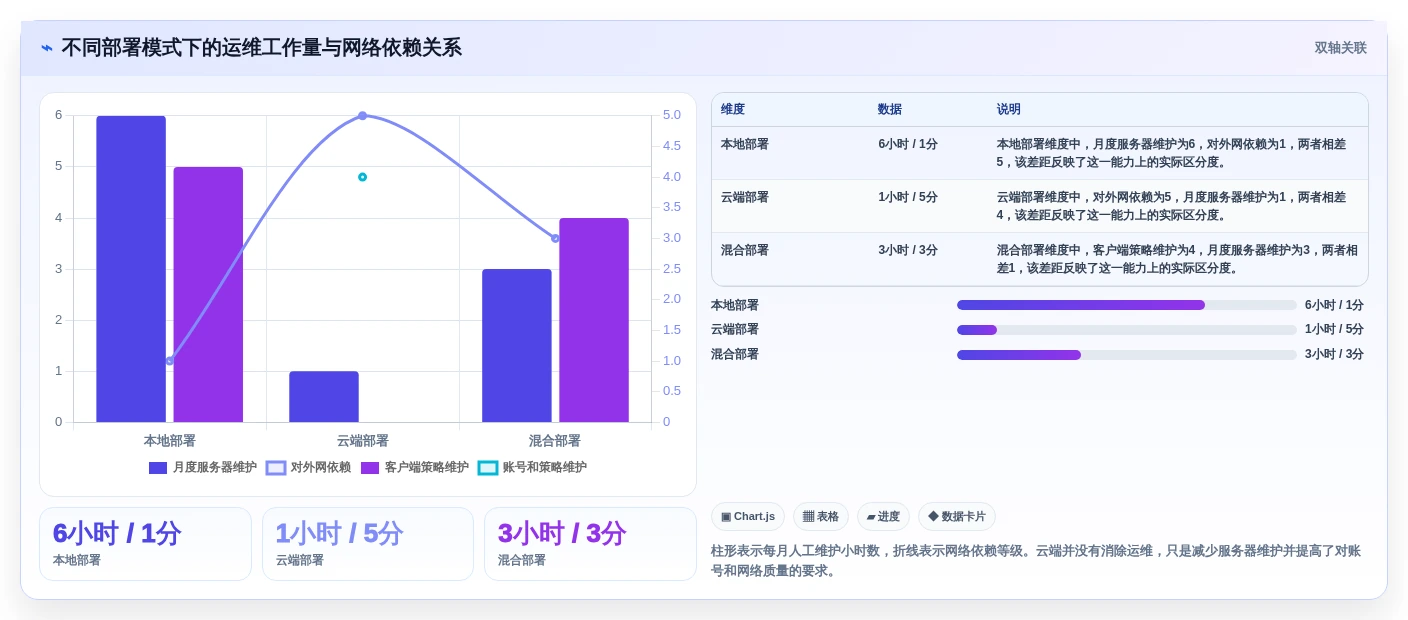Viewport: 1408px width, 620px height.
Task: Click the 混合部署 description text in table
Action: pyautogui.click(x=1177, y=259)
